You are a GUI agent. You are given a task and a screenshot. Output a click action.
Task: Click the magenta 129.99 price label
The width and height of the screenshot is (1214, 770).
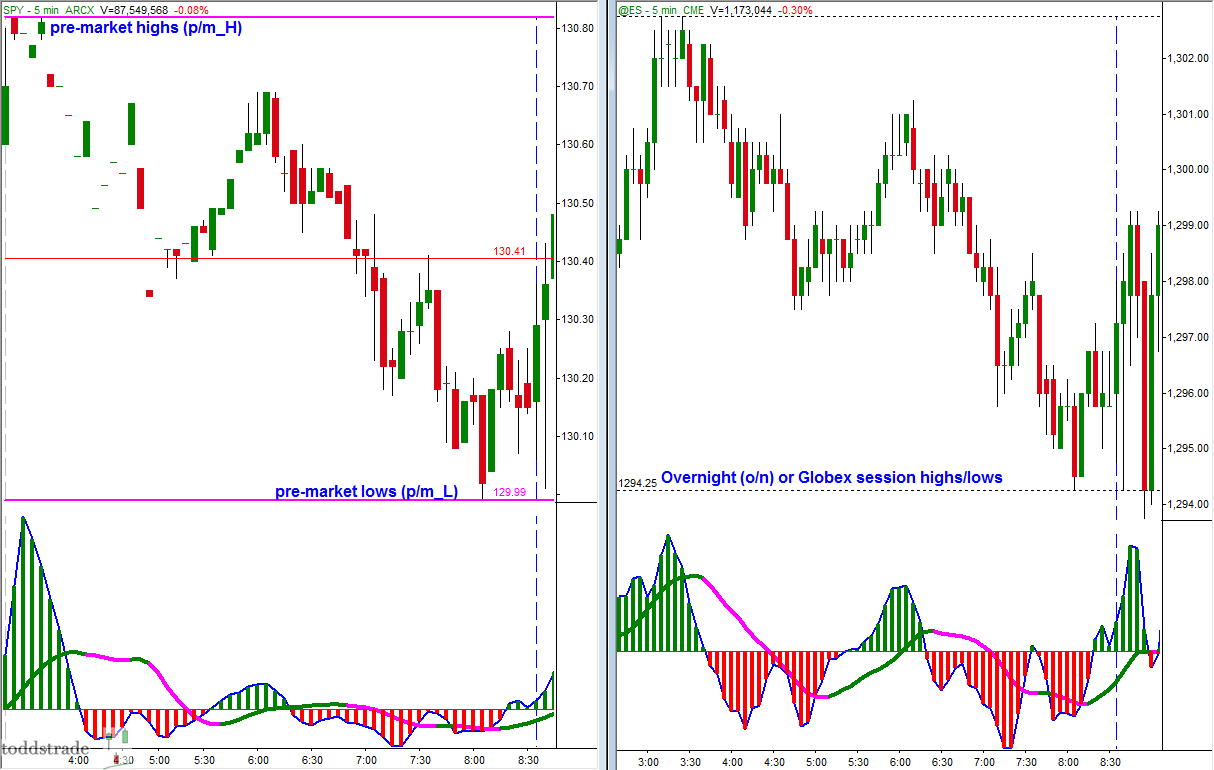click(509, 491)
